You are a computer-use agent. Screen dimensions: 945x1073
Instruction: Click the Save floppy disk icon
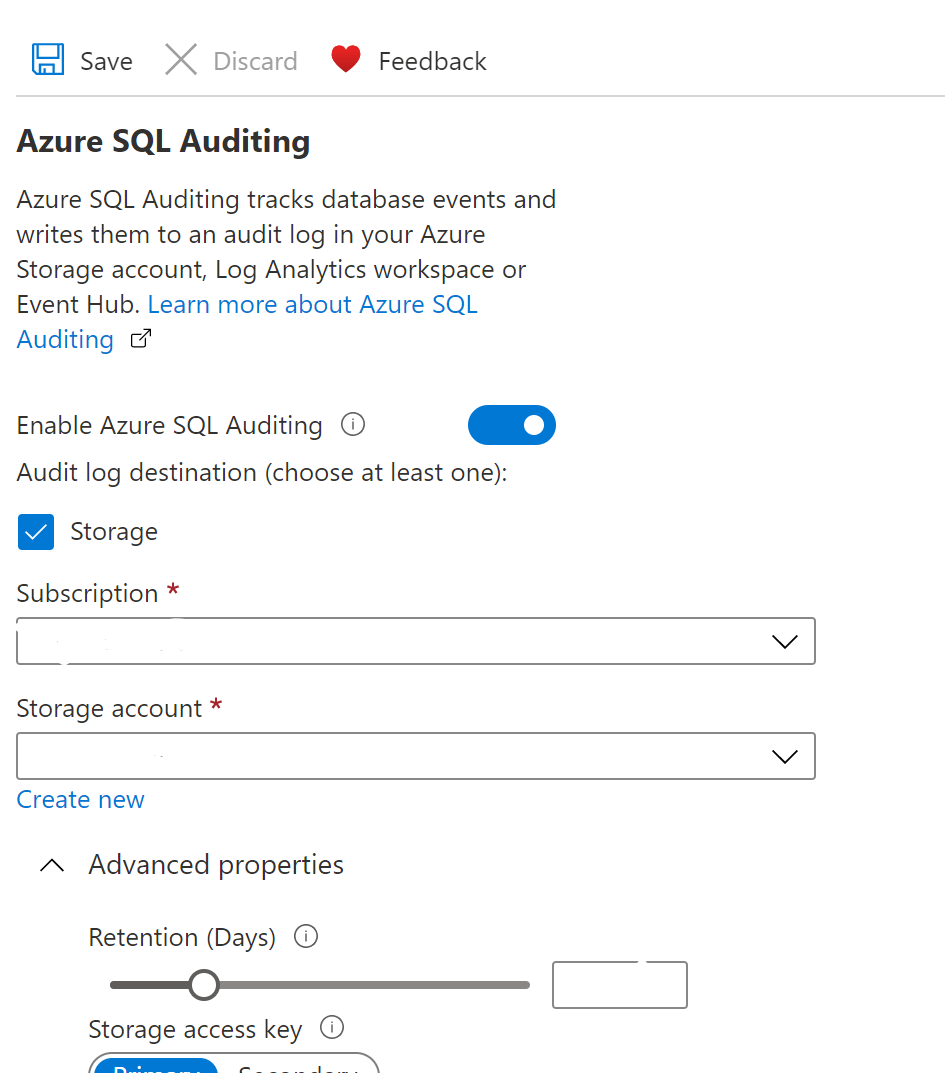[48, 60]
